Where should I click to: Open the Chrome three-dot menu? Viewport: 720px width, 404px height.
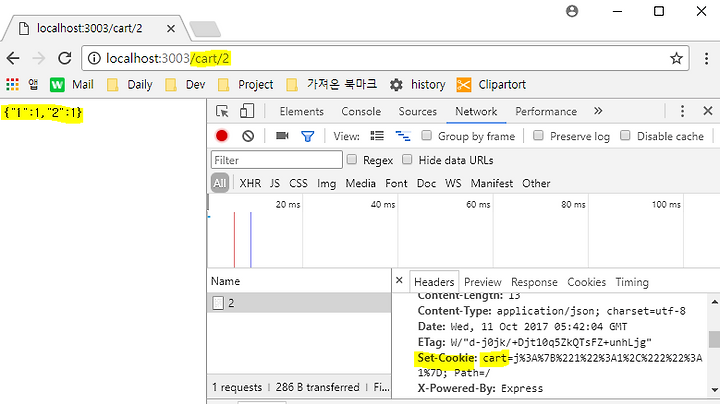click(706, 58)
